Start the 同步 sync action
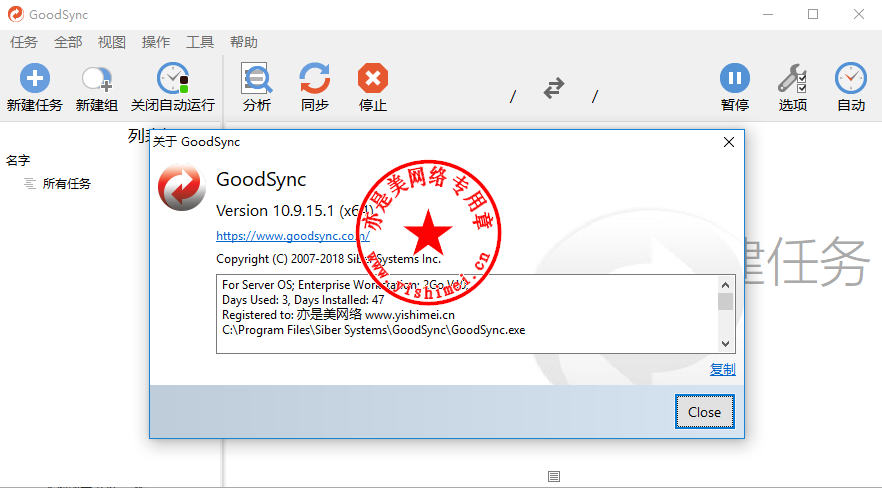The image size is (882, 488). (x=314, y=87)
